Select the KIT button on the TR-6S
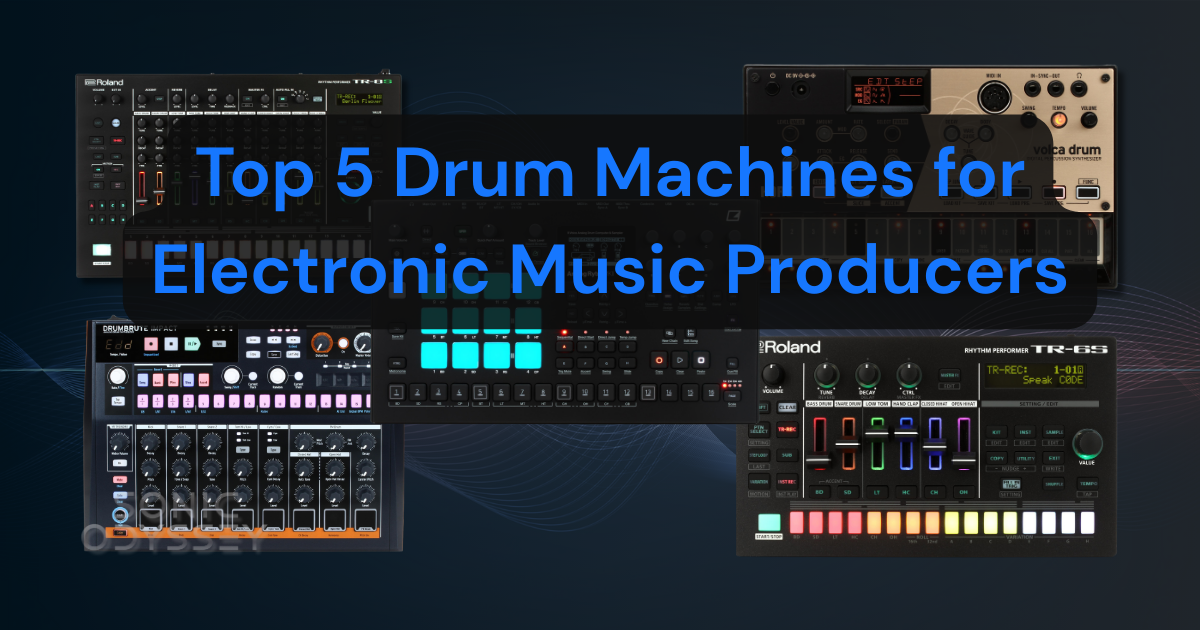Viewport: 1200px width, 630px height. tap(996, 432)
